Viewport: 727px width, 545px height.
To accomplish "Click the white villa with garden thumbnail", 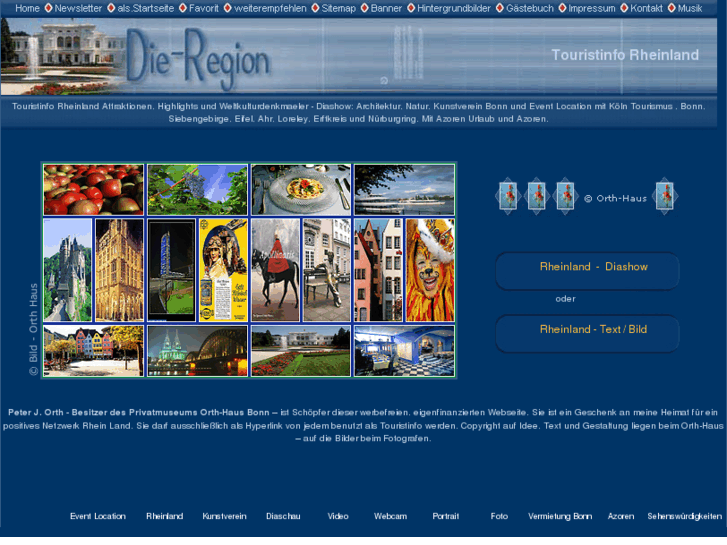I will (301, 351).
